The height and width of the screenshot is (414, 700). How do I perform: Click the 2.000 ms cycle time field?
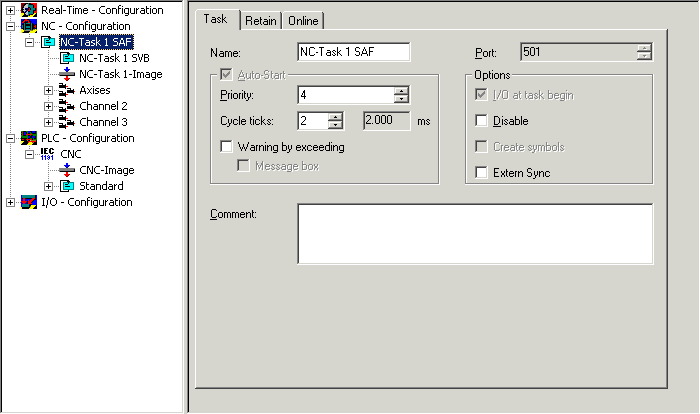pos(387,121)
